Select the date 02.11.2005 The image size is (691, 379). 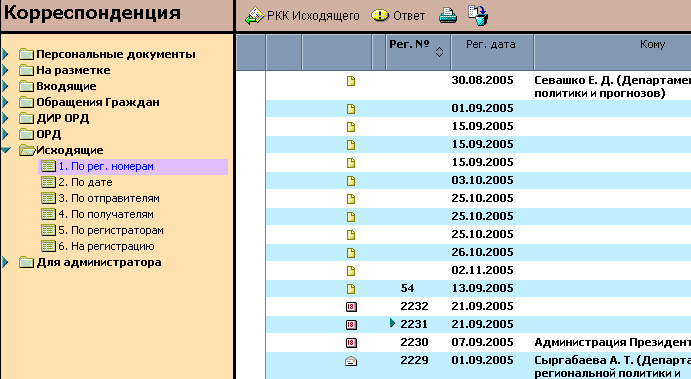[x=483, y=270]
